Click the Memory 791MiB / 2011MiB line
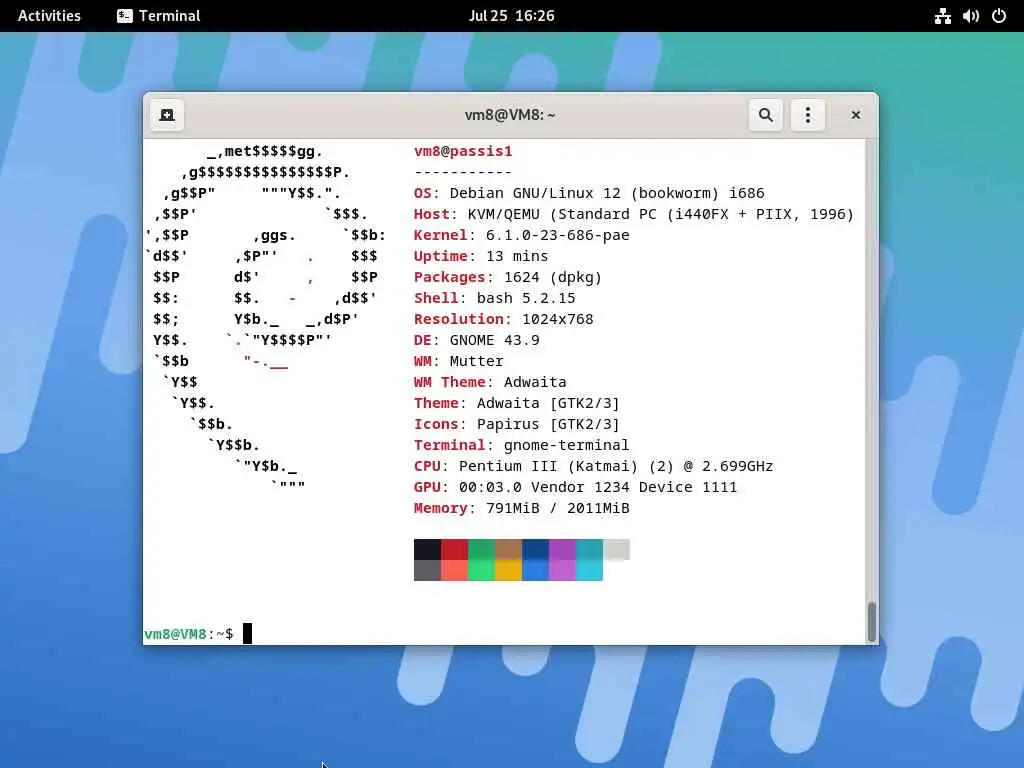The height and width of the screenshot is (768, 1024). coord(521,508)
